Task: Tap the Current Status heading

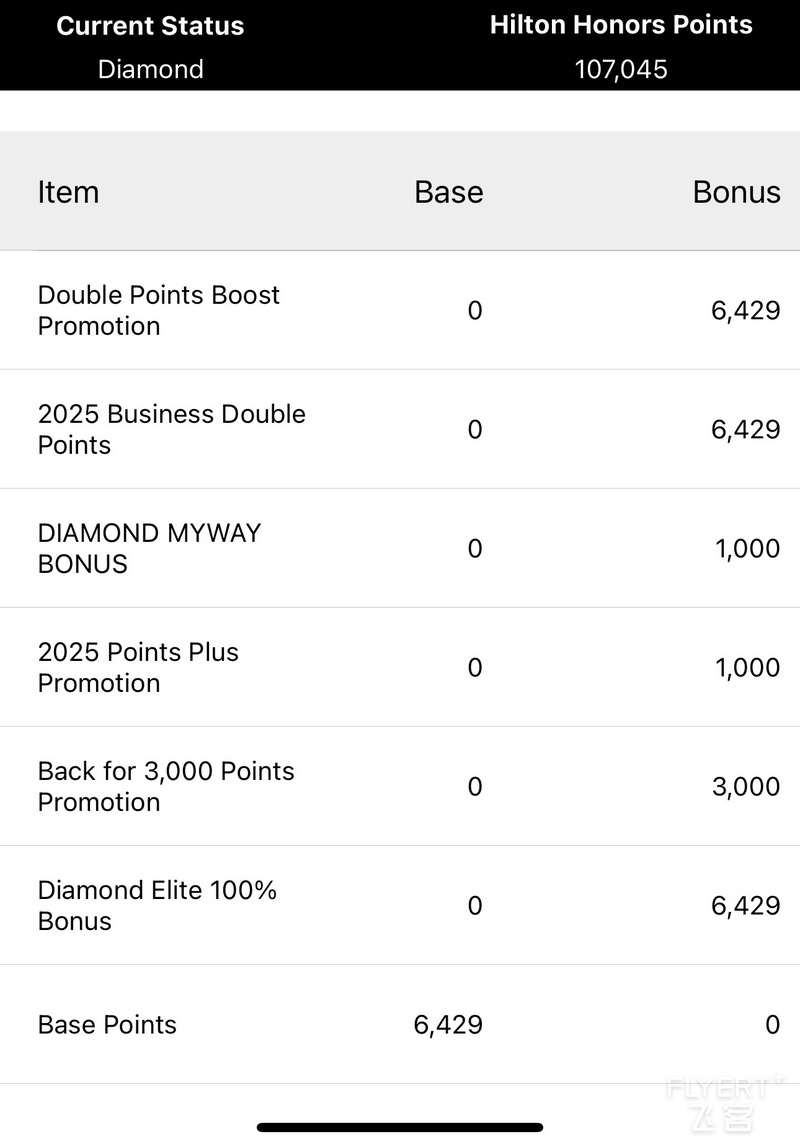Action: coord(151,26)
